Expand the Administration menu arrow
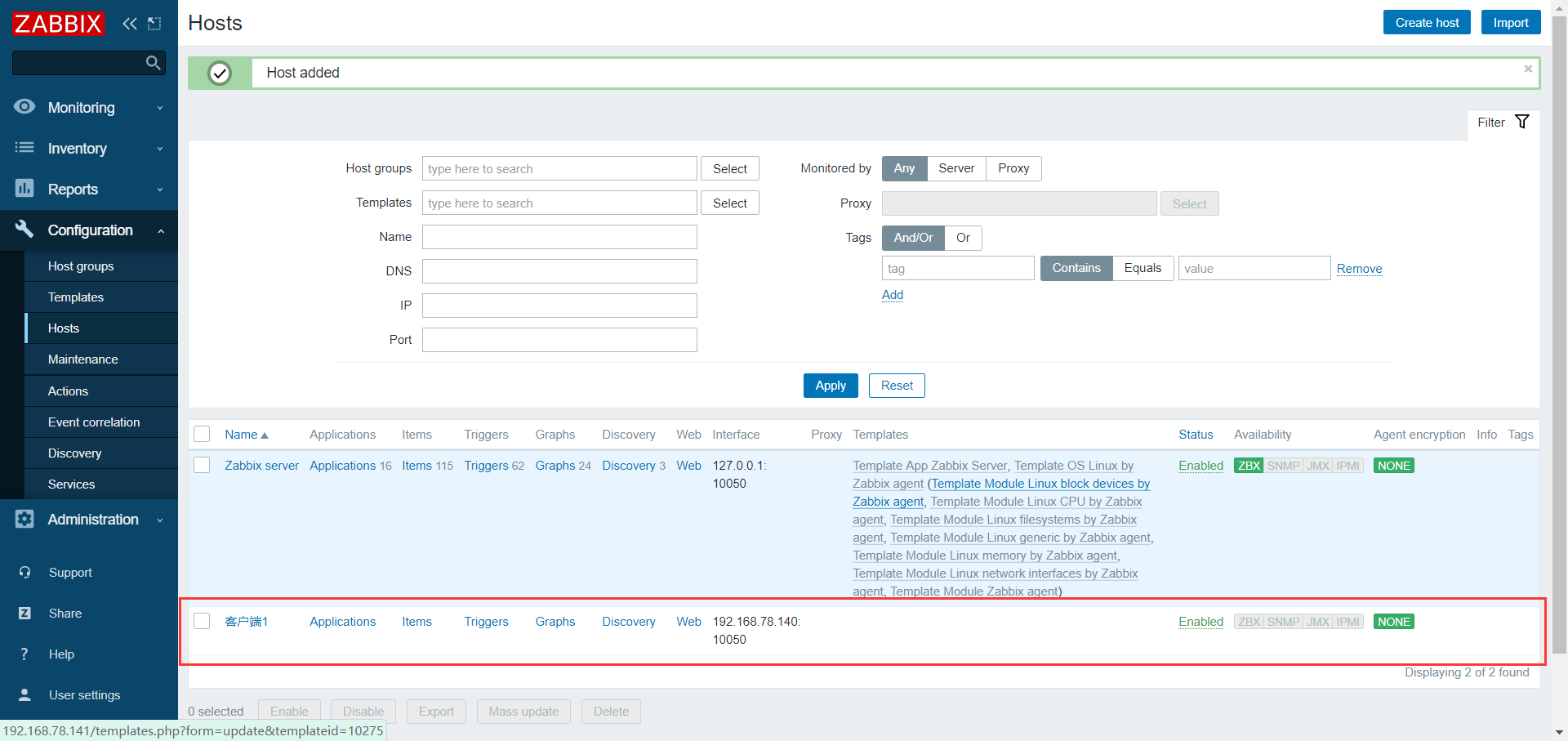The image size is (1568, 741). point(160,520)
